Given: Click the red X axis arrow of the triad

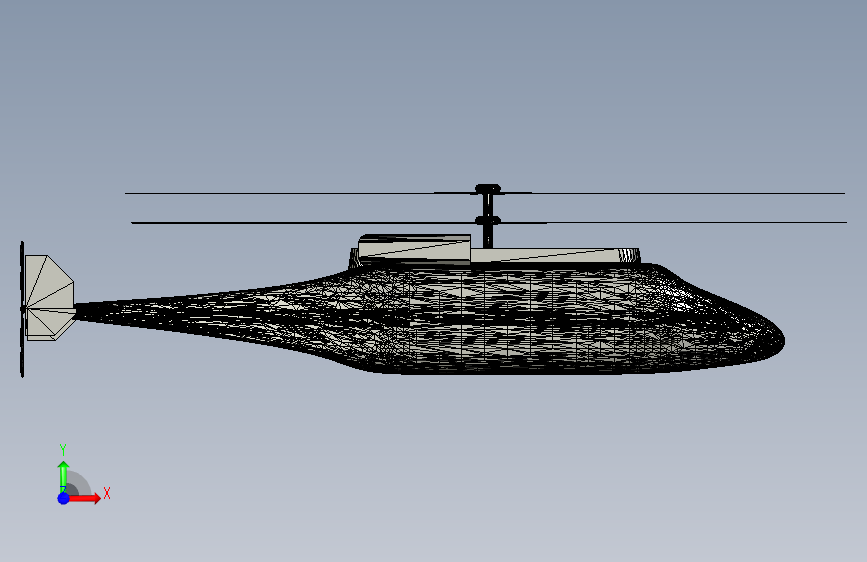Looking at the screenshot, I should pos(84,498).
